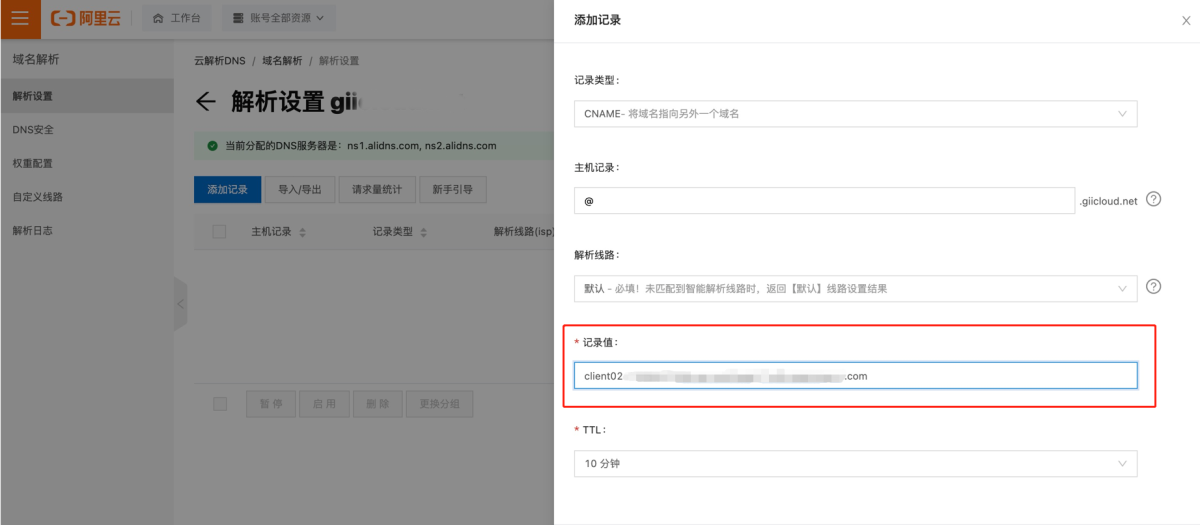Sort by 记录类型 column arrows
This screenshot has width=1200, height=525.
point(424,232)
